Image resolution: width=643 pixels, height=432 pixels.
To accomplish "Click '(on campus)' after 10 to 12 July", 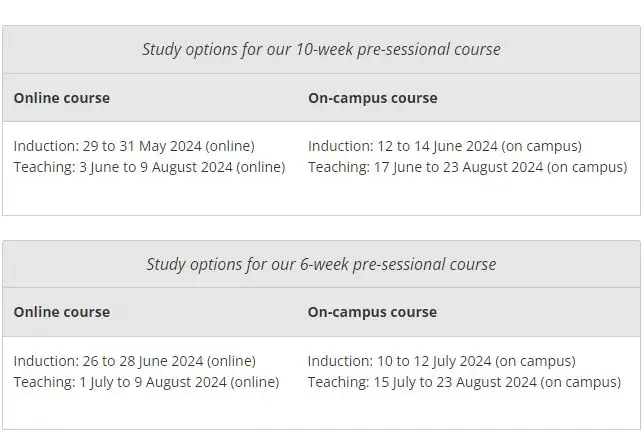I will pyautogui.click(x=535, y=361).
